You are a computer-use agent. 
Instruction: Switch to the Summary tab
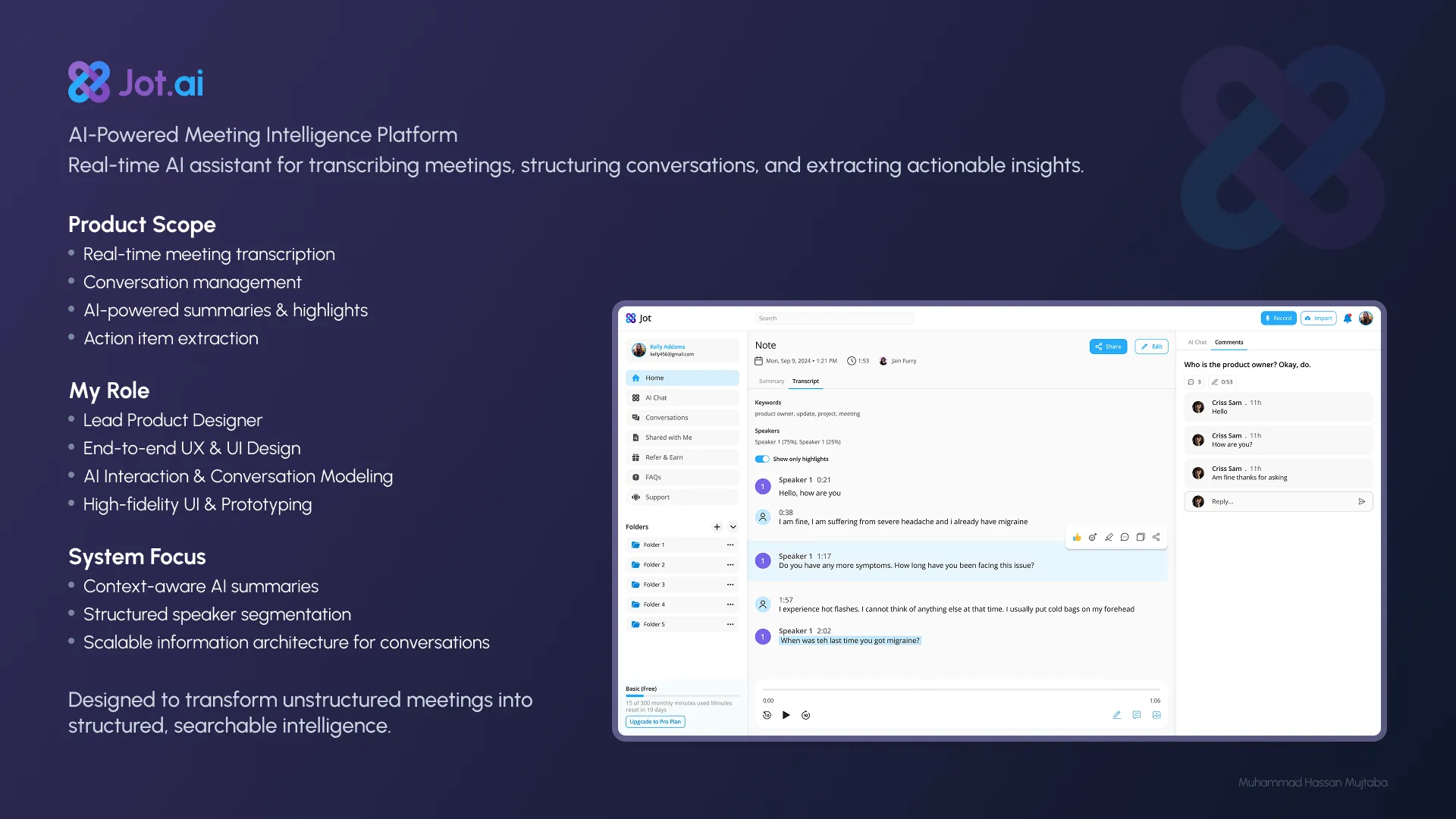click(x=771, y=381)
